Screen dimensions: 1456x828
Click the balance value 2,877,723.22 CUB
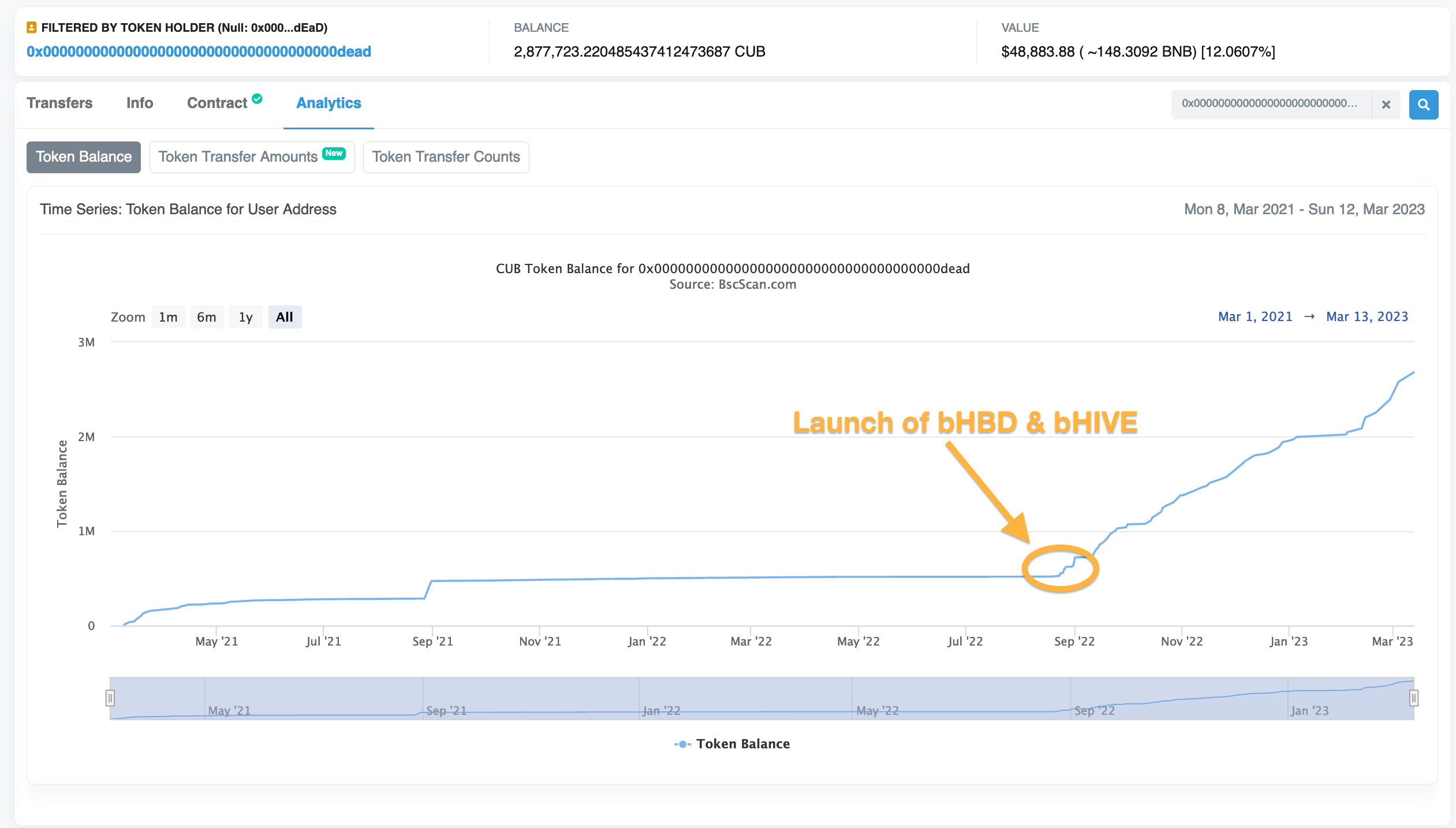[639, 51]
